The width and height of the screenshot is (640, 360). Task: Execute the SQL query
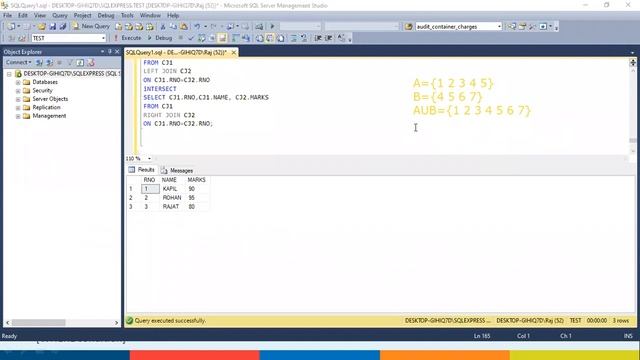tap(127, 38)
